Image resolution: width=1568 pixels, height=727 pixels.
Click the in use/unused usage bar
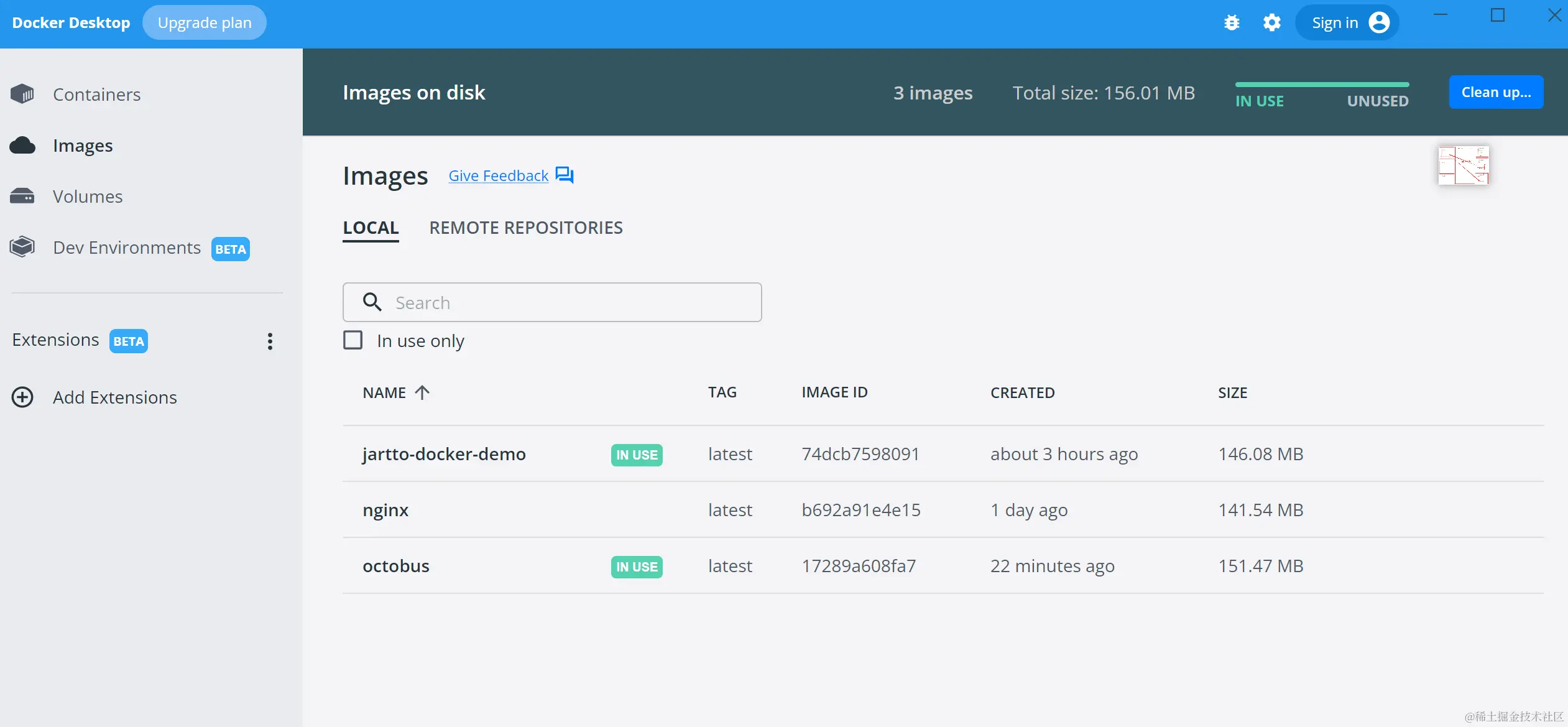(1322, 85)
